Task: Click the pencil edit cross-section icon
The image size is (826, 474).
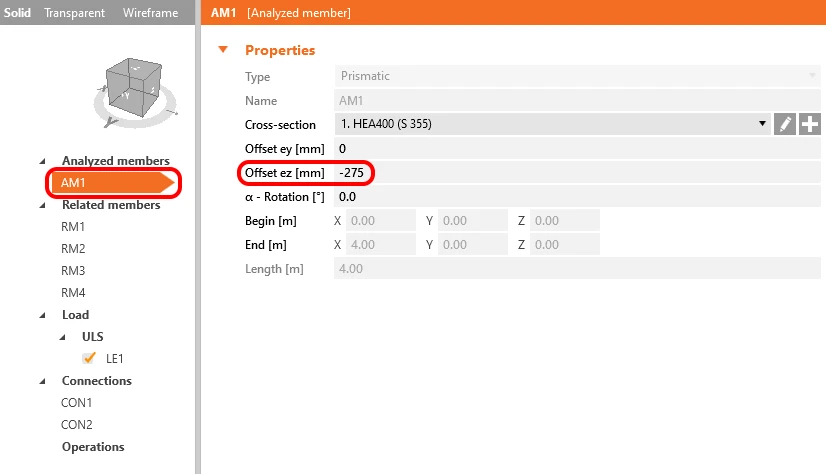Action: 784,124
